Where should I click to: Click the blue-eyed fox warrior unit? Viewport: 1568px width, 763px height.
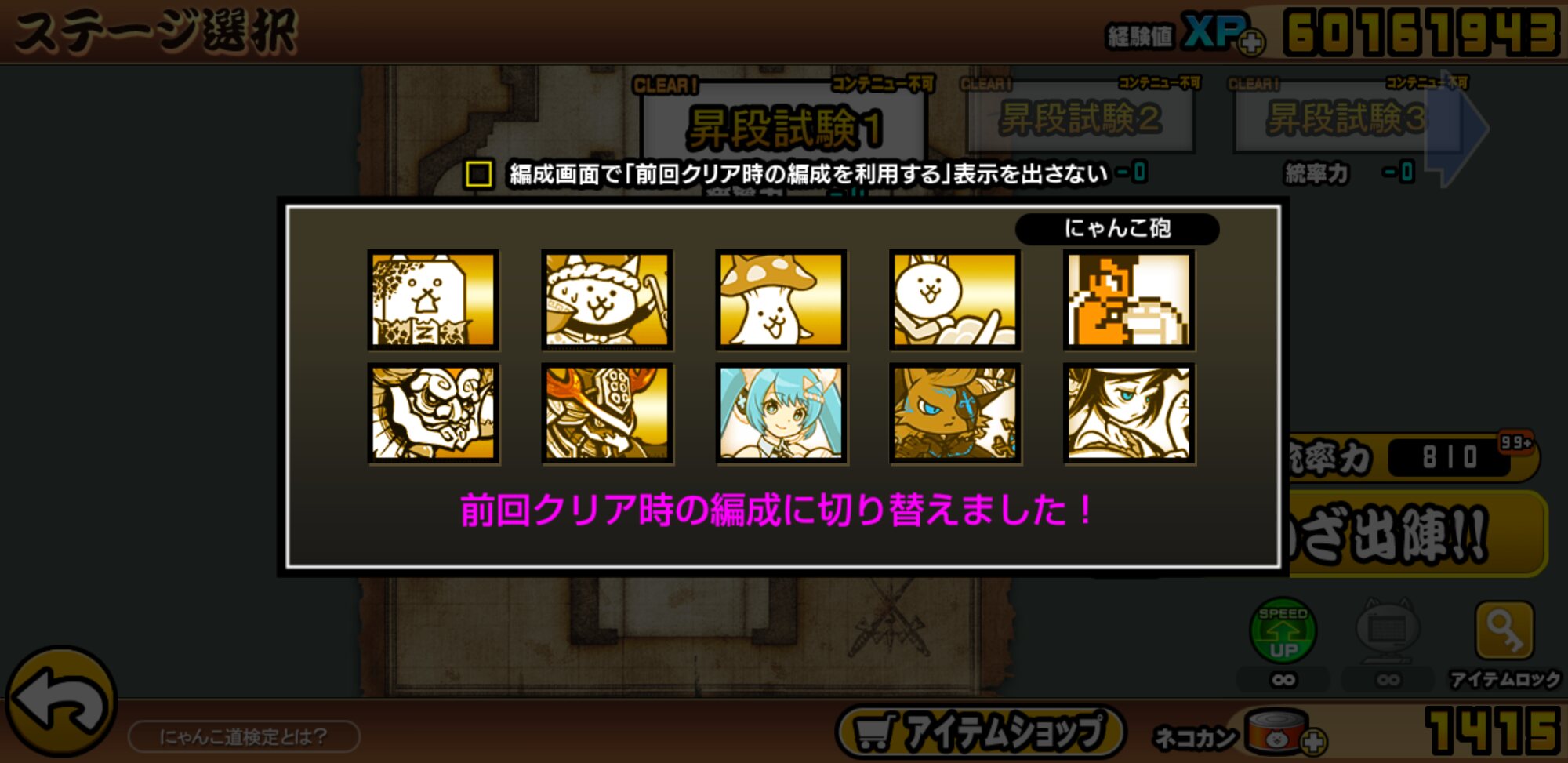[x=956, y=413]
